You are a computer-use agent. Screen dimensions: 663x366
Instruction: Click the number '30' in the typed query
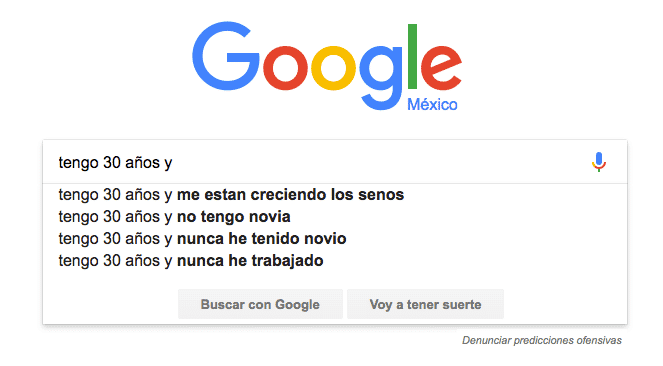click(x=112, y=162)
